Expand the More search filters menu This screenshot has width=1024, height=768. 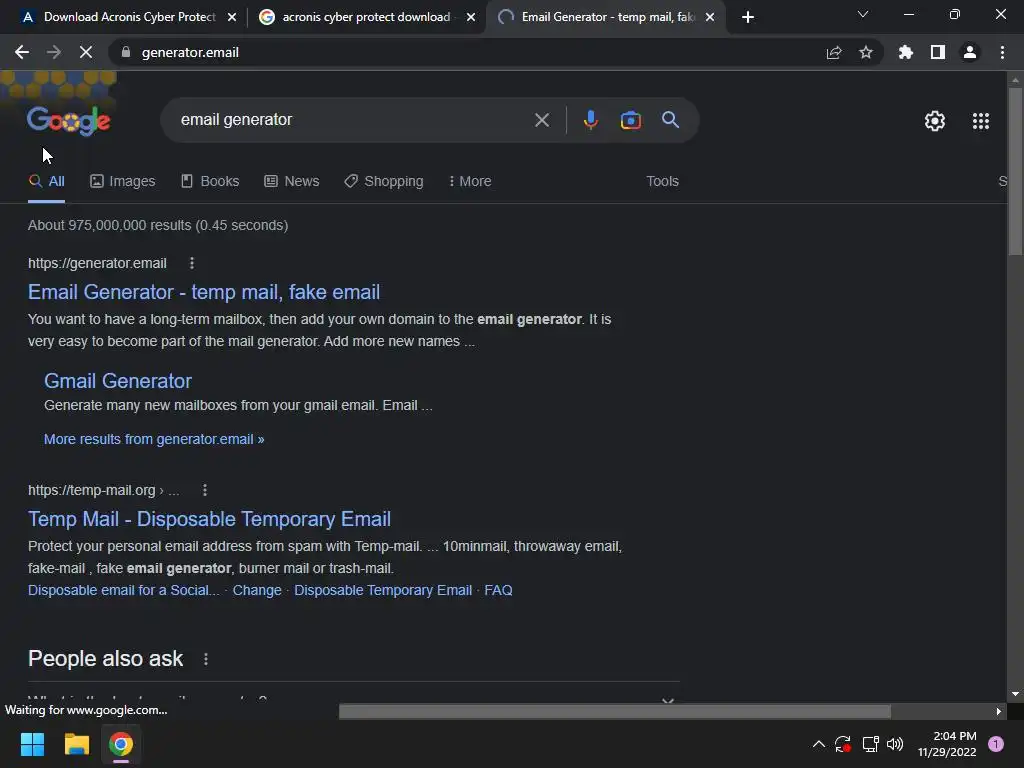(470, 182)
